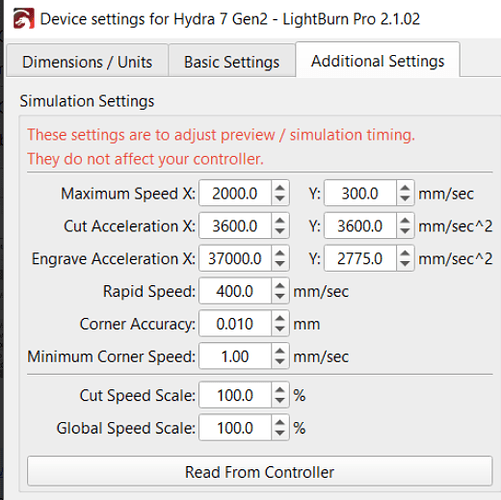This screenshot has width=501, height=500.
Task: Focus the Minimum Corner Speed field
Action: click(235, 356)
